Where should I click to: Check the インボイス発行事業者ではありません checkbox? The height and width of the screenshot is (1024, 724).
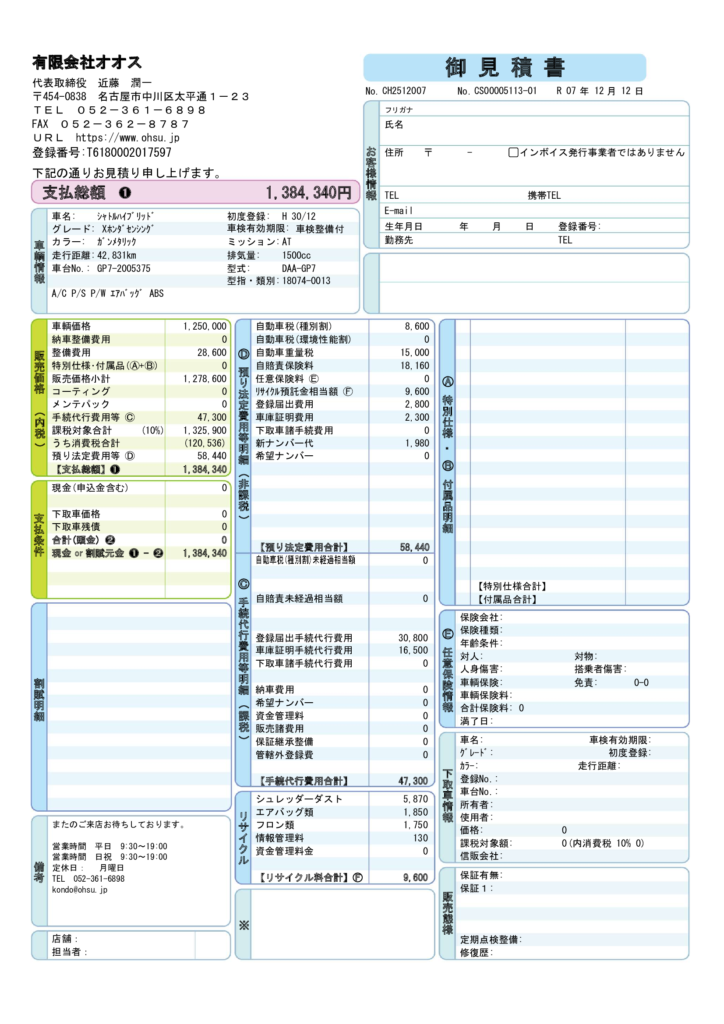pyautogui.click(x=513, y=153)
